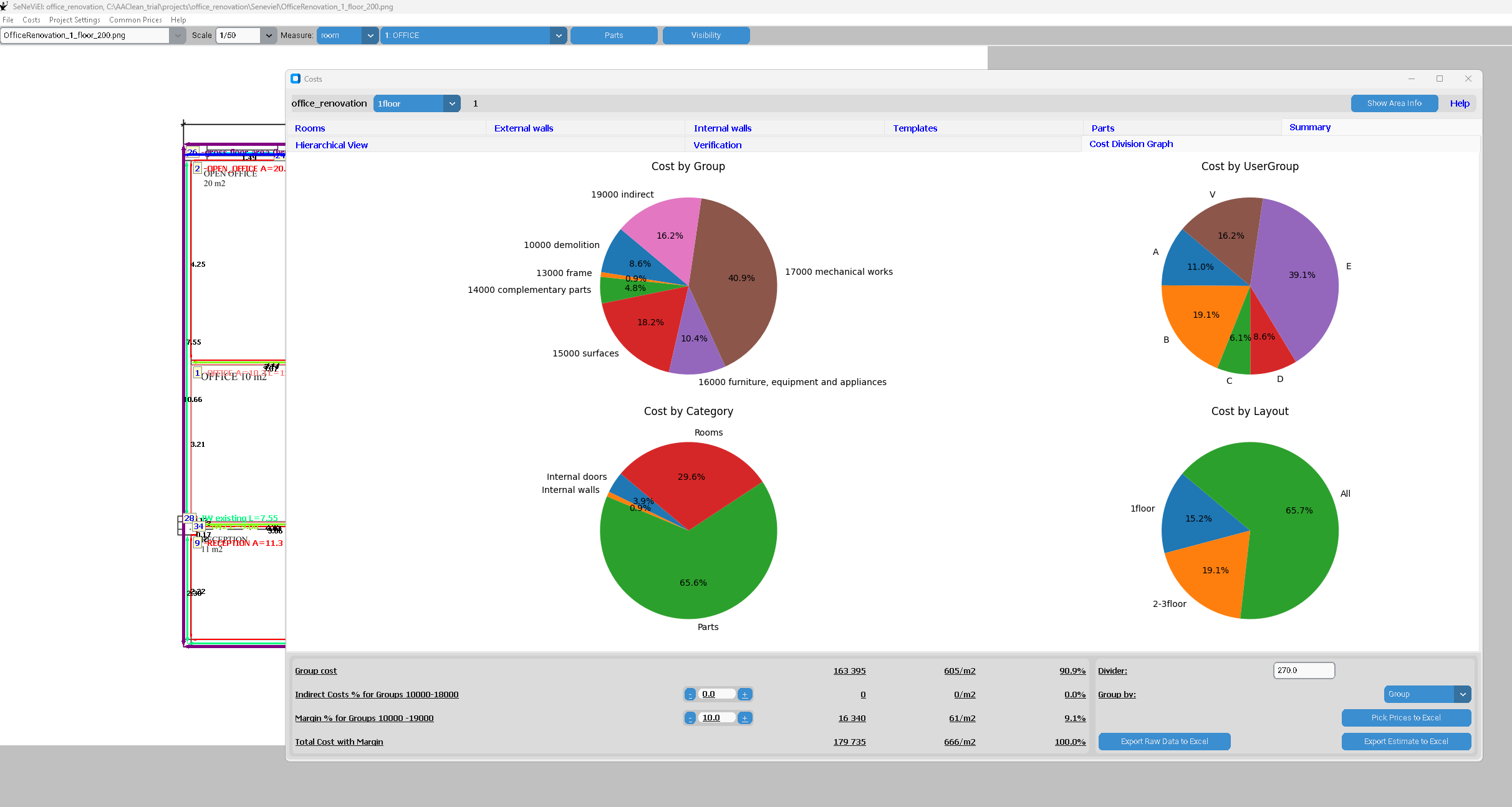Viewport: 1512px width, 807px height.
Task: Decrease Margin percentage with minus button
Action: coord(690,718)
